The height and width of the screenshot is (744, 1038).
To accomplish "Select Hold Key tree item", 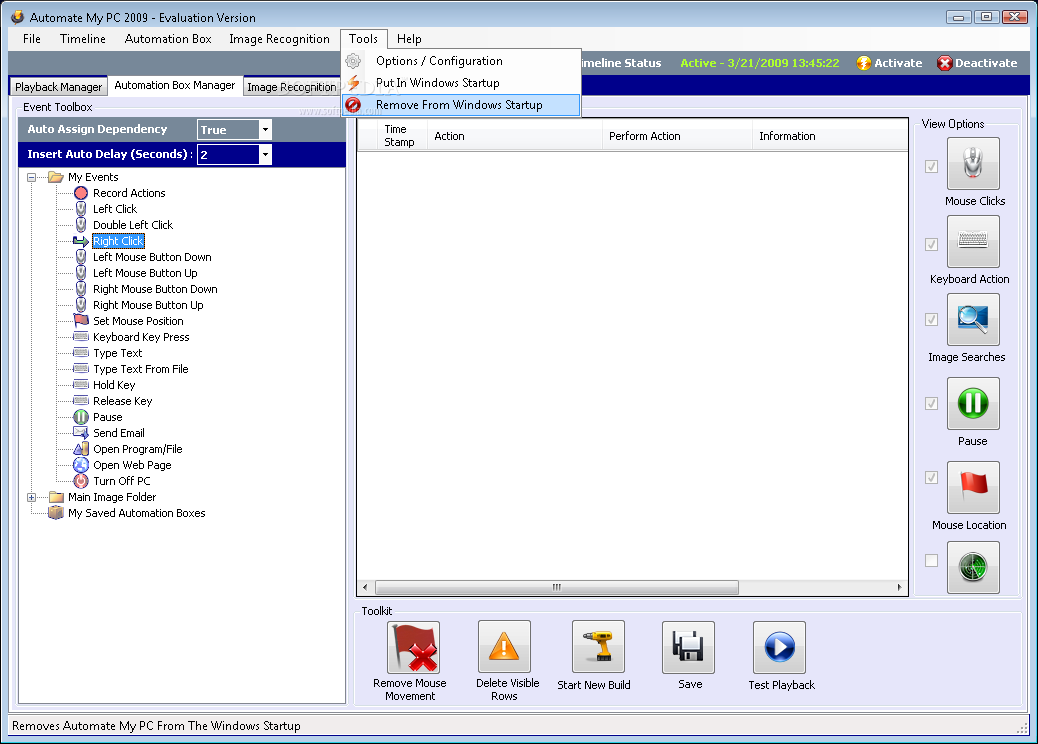I will (114, 385).
